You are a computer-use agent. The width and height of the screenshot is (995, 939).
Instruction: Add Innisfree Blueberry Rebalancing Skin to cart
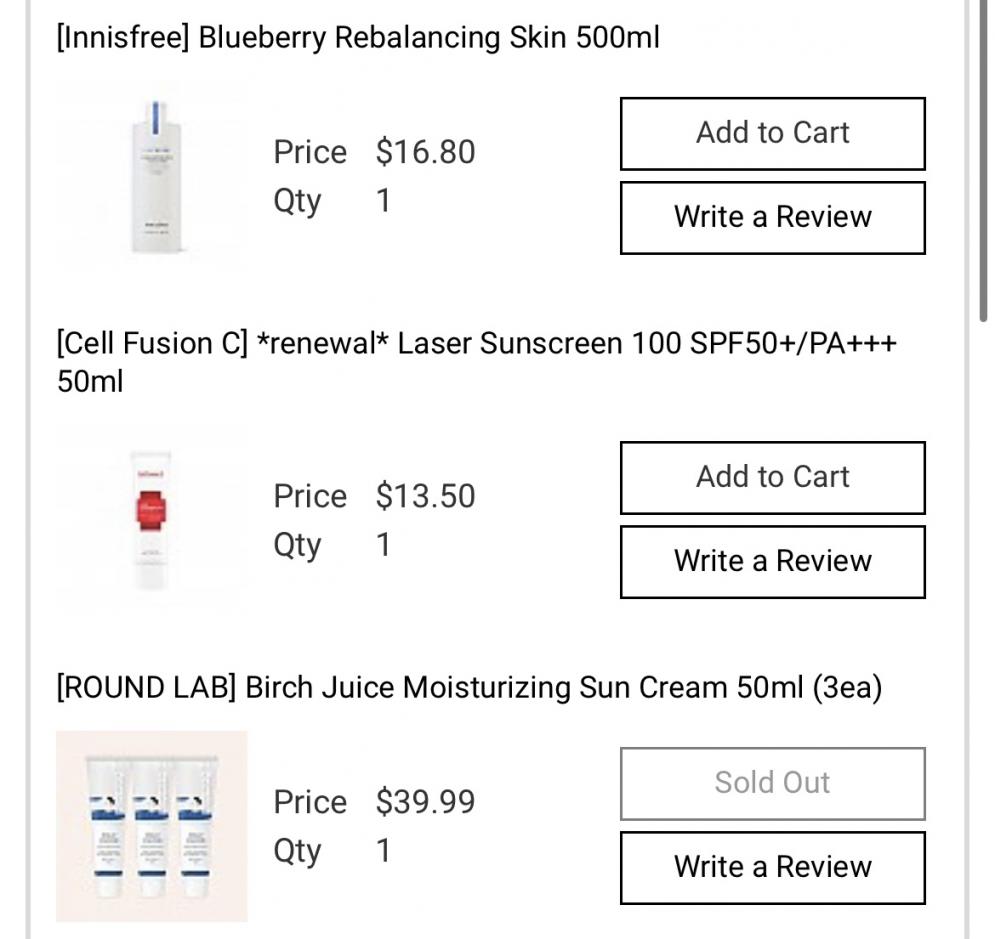(x=772, y=133)
